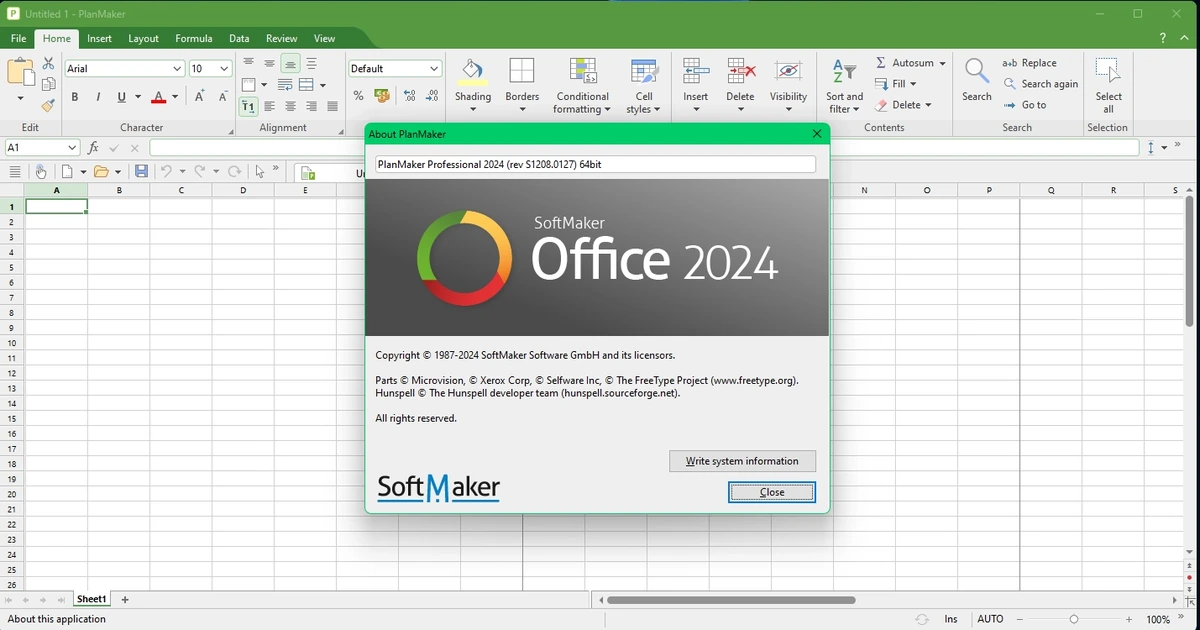1200x630 pixels.
Task: Click Search again button
Action: 1041,84
